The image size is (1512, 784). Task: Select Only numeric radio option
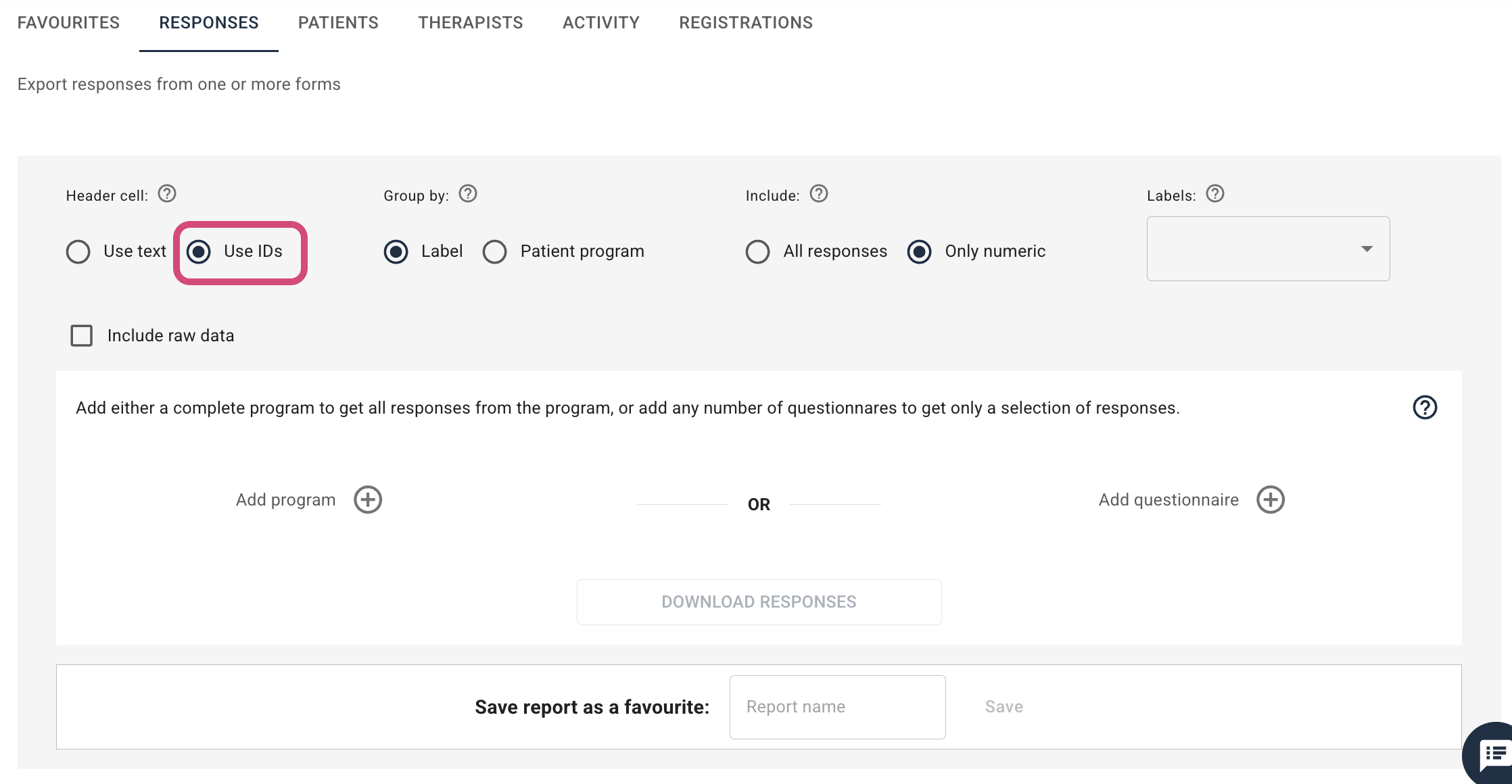pos(919,251)
